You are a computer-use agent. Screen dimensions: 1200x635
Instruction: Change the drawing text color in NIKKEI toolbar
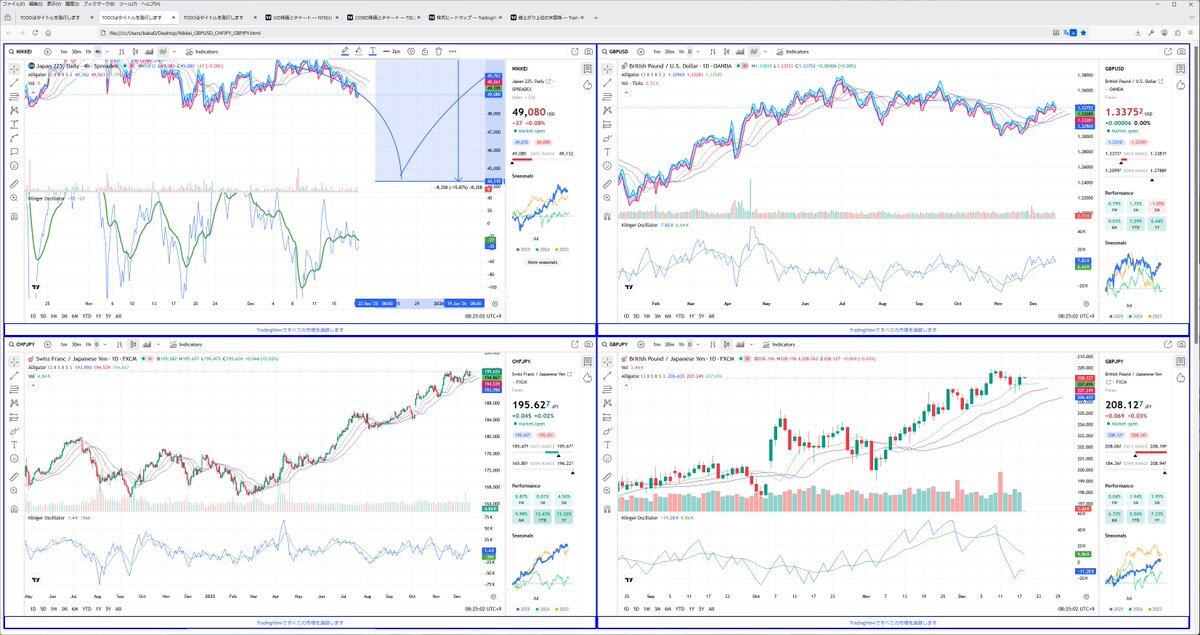click(373, 51)
